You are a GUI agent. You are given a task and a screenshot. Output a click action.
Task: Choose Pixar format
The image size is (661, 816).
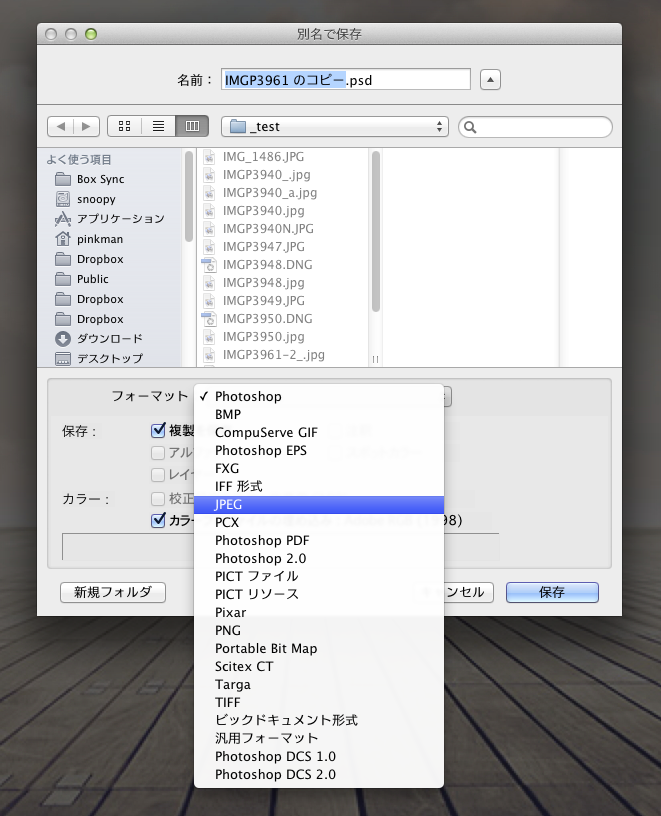pos(319,613)
